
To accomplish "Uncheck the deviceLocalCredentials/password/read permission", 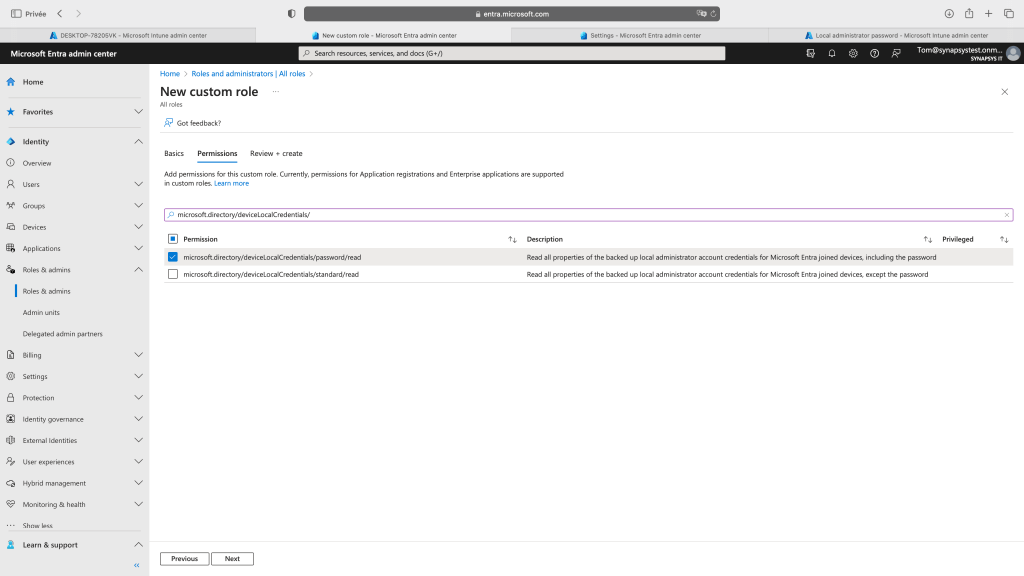I will [173, 257].
